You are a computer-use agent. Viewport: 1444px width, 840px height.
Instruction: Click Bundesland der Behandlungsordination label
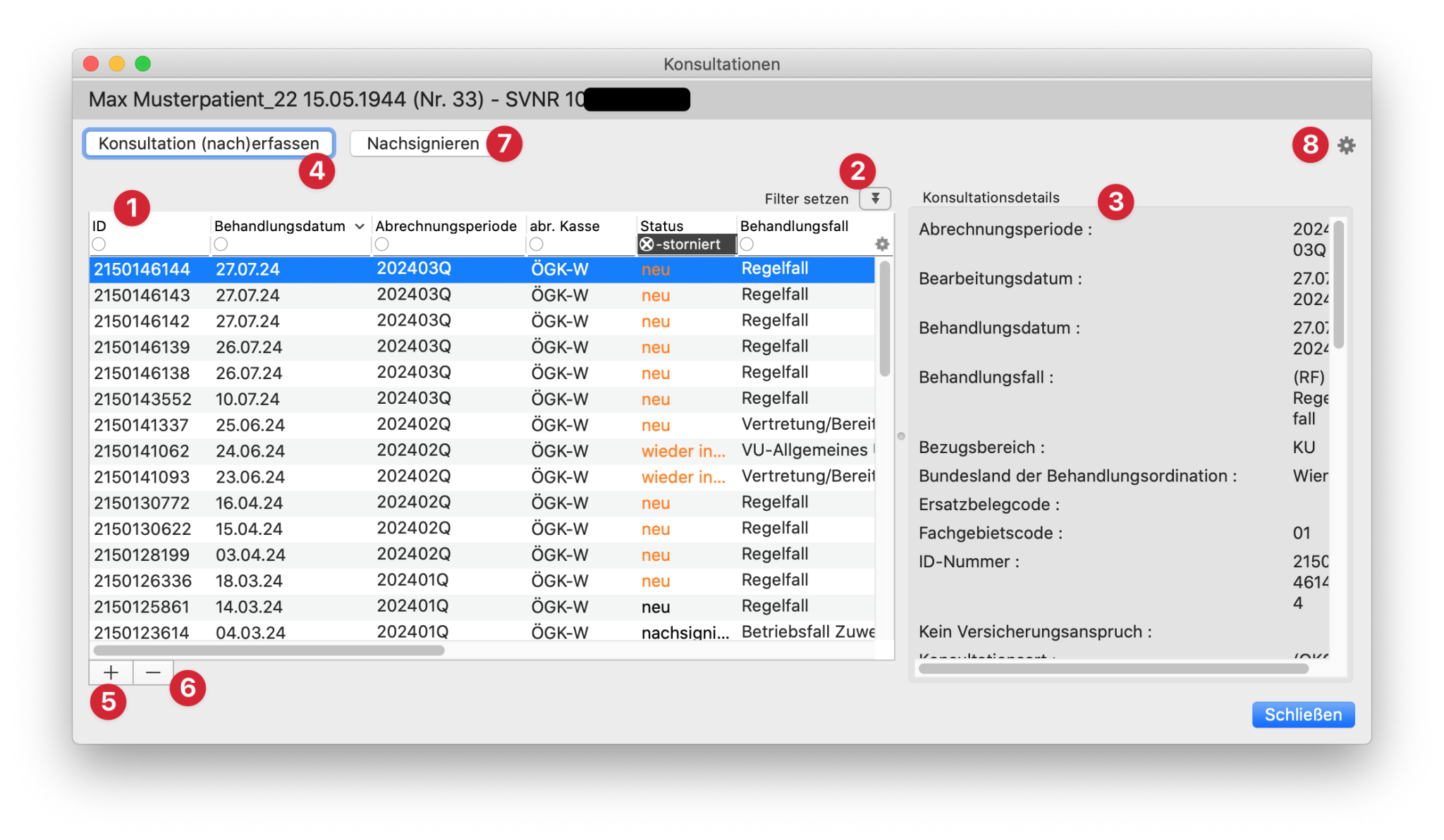click(x=1077, y=476)
